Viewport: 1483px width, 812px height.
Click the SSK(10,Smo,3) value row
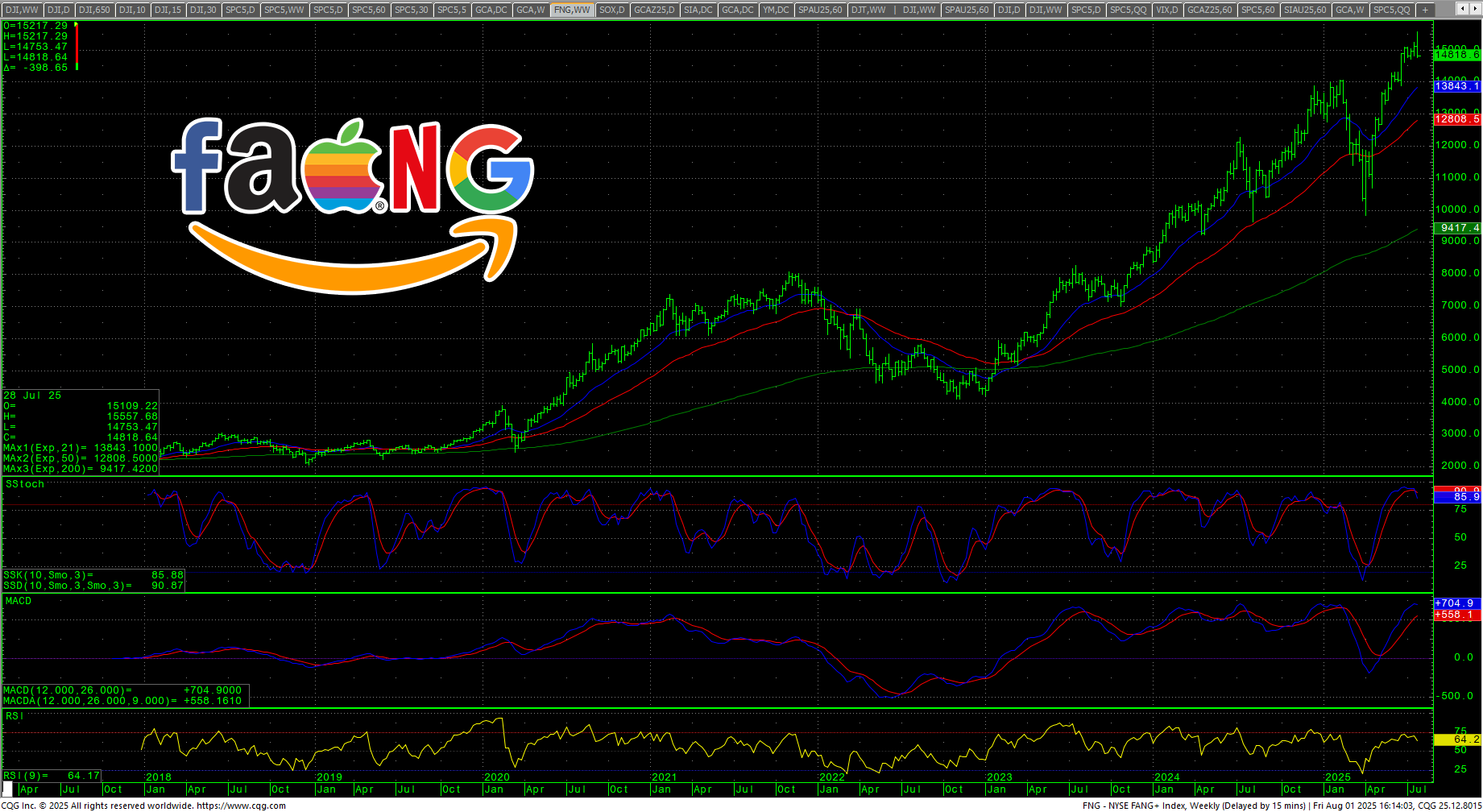pyautogui.click(x=93, y=575)
